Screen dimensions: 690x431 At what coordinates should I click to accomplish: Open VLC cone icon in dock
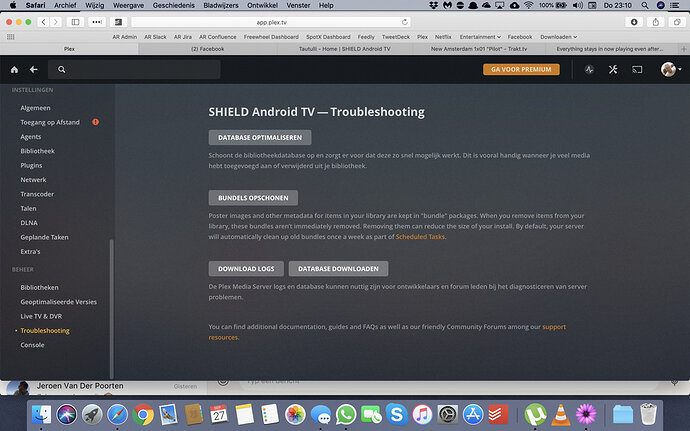(561, 415)
